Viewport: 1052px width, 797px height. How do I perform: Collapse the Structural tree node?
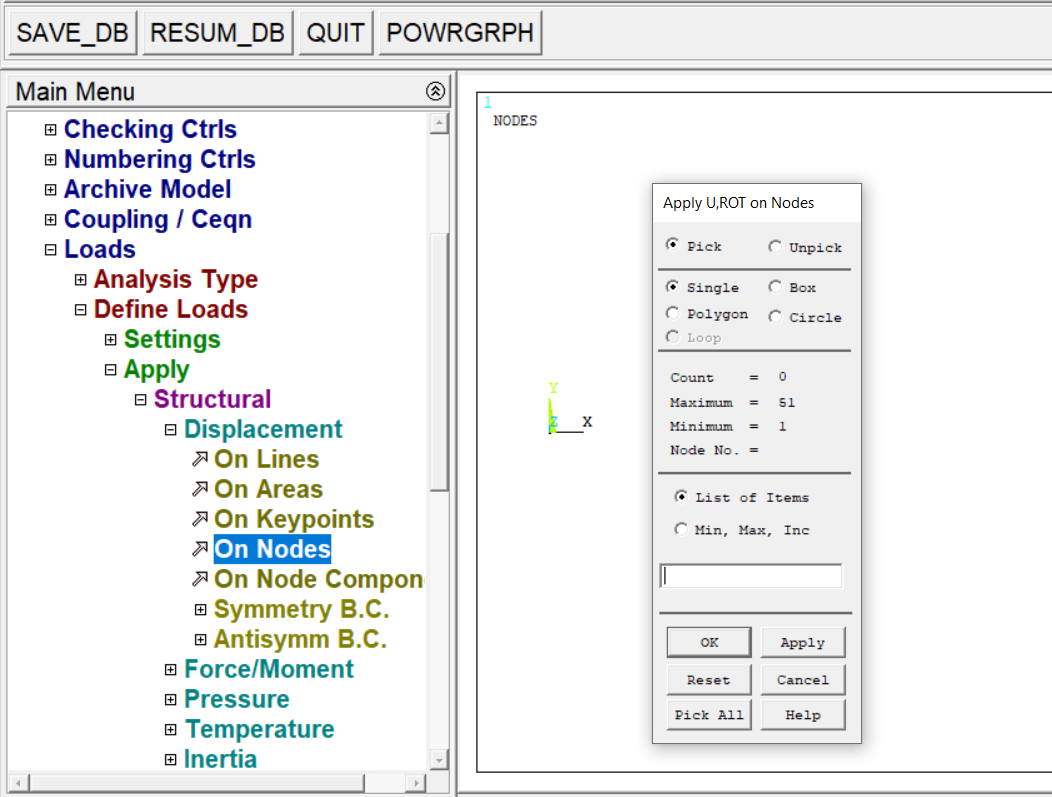point(140,400)
